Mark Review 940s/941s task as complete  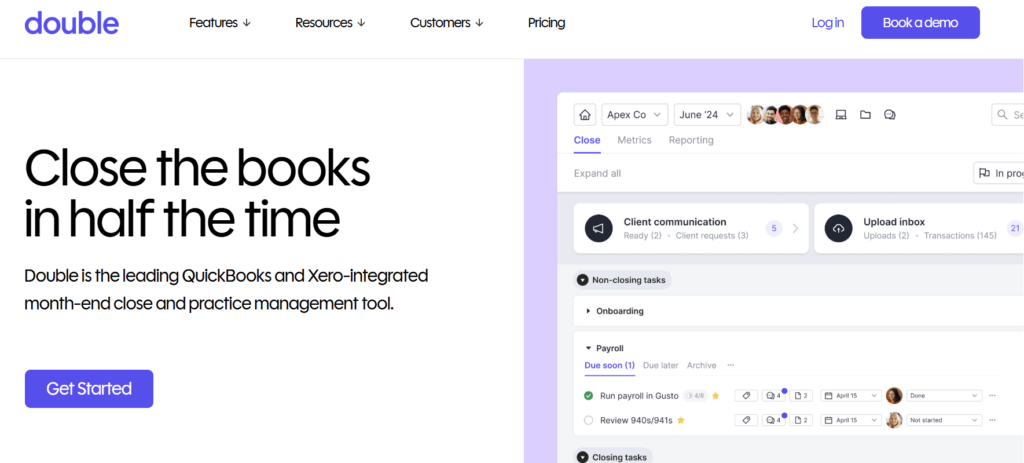pyautogui.click(x=589, y=420)
